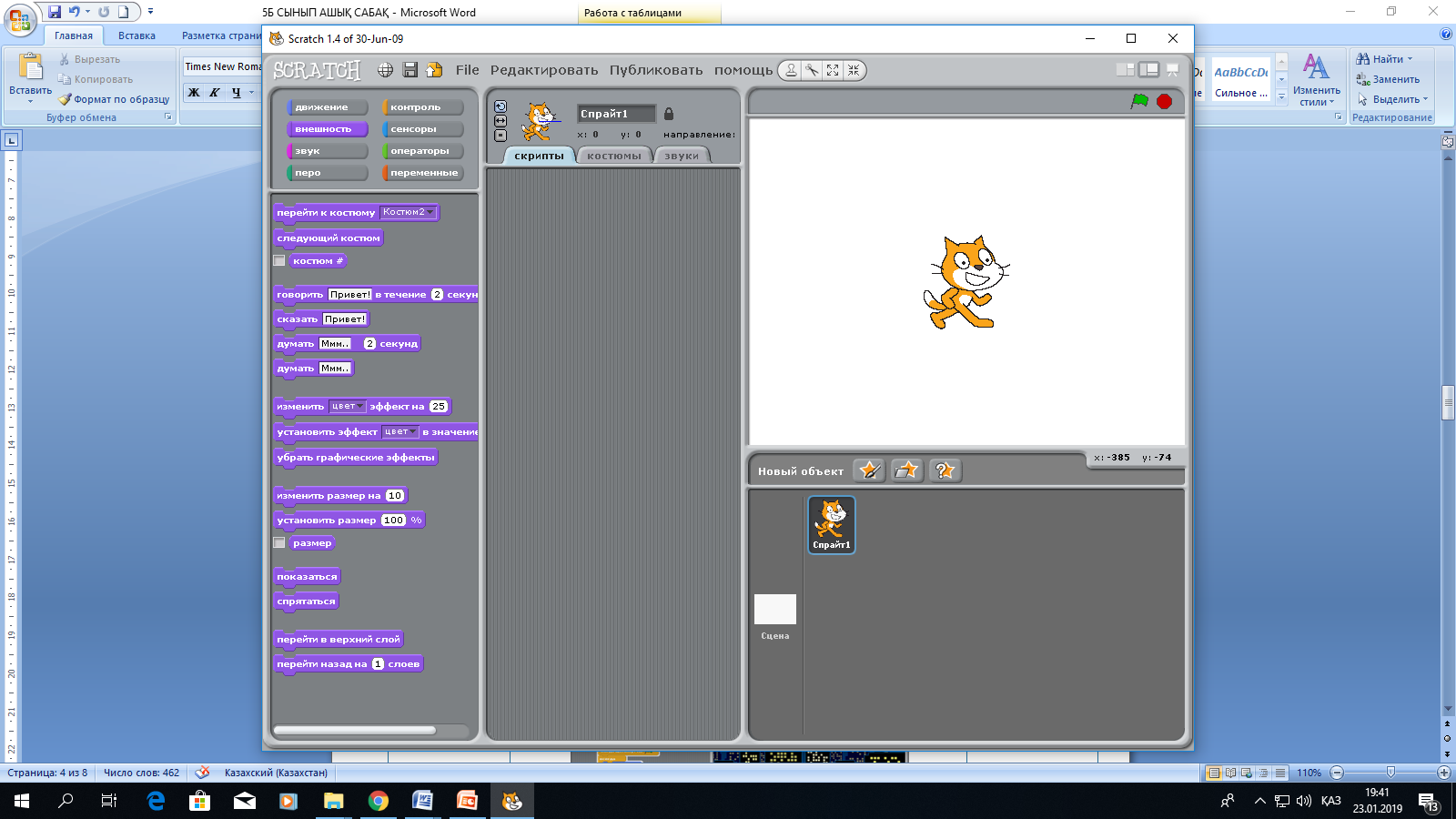Switch to the костюмы tab
This screenshot has height=819, width=1456.
(614, 156)
